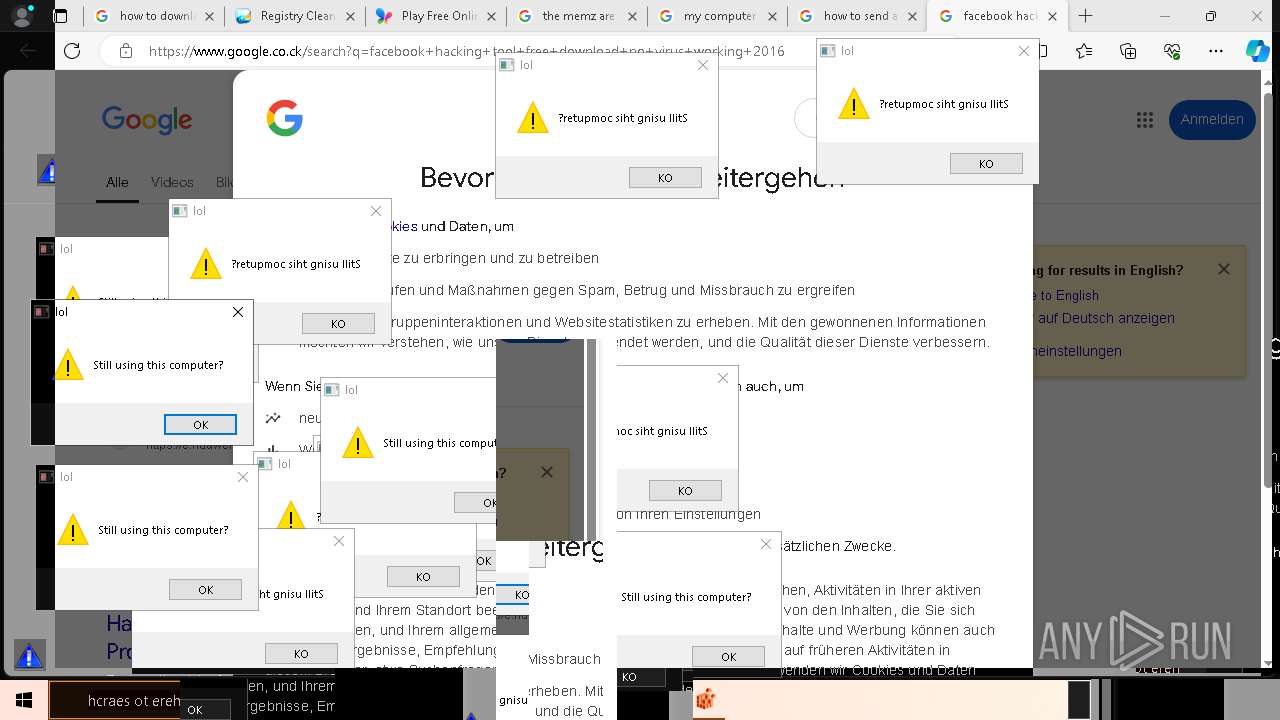This screenshot has width=1280, height=720.
Task: Open the Edge profile icon
Action: coord(24,16)
